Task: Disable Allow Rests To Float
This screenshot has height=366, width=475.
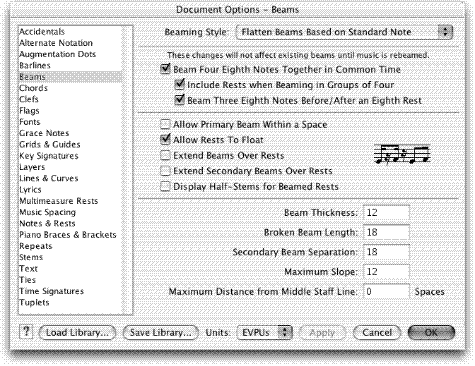Action: [x=165, y=140]
